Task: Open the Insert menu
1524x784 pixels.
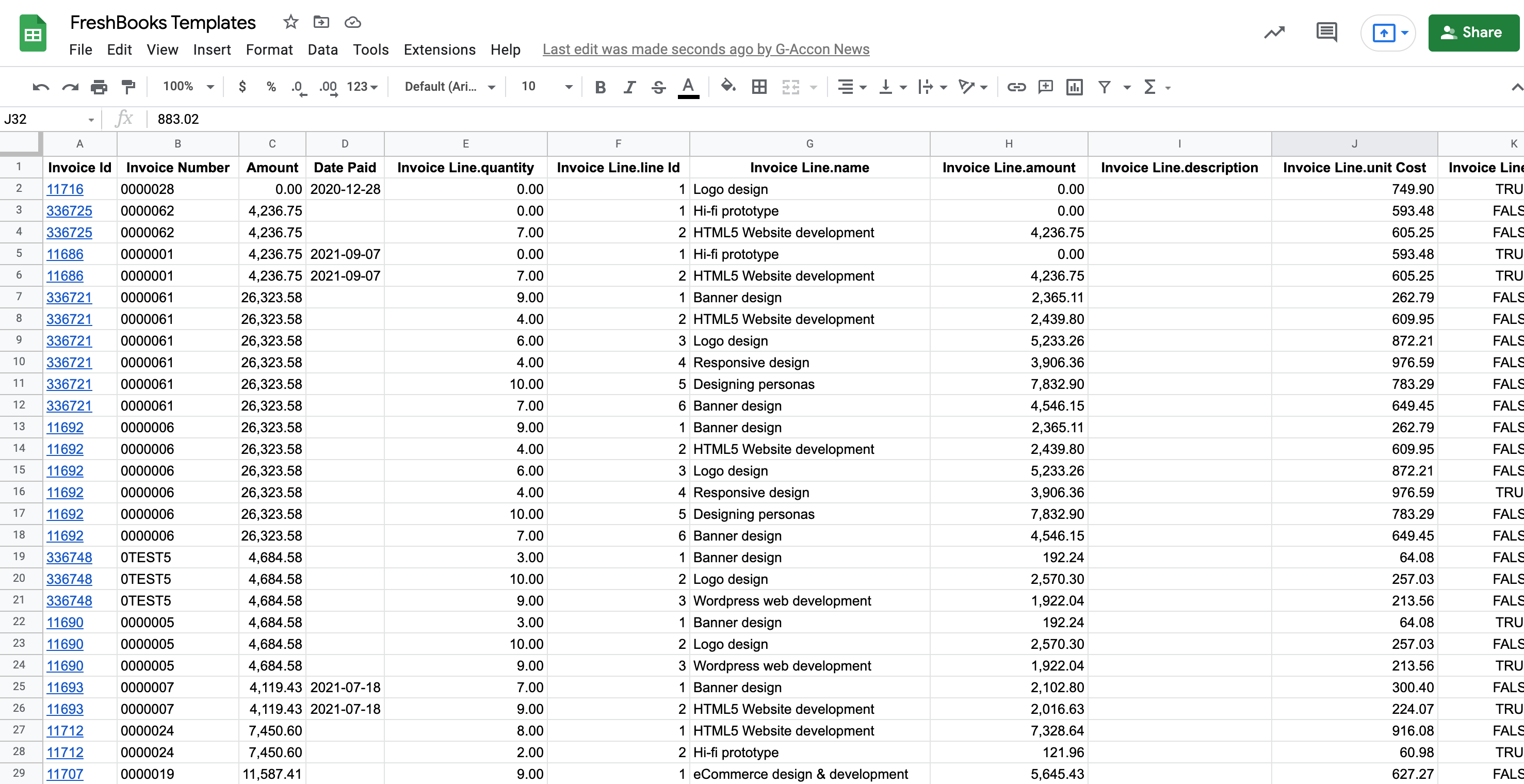Action: (212, 50)
